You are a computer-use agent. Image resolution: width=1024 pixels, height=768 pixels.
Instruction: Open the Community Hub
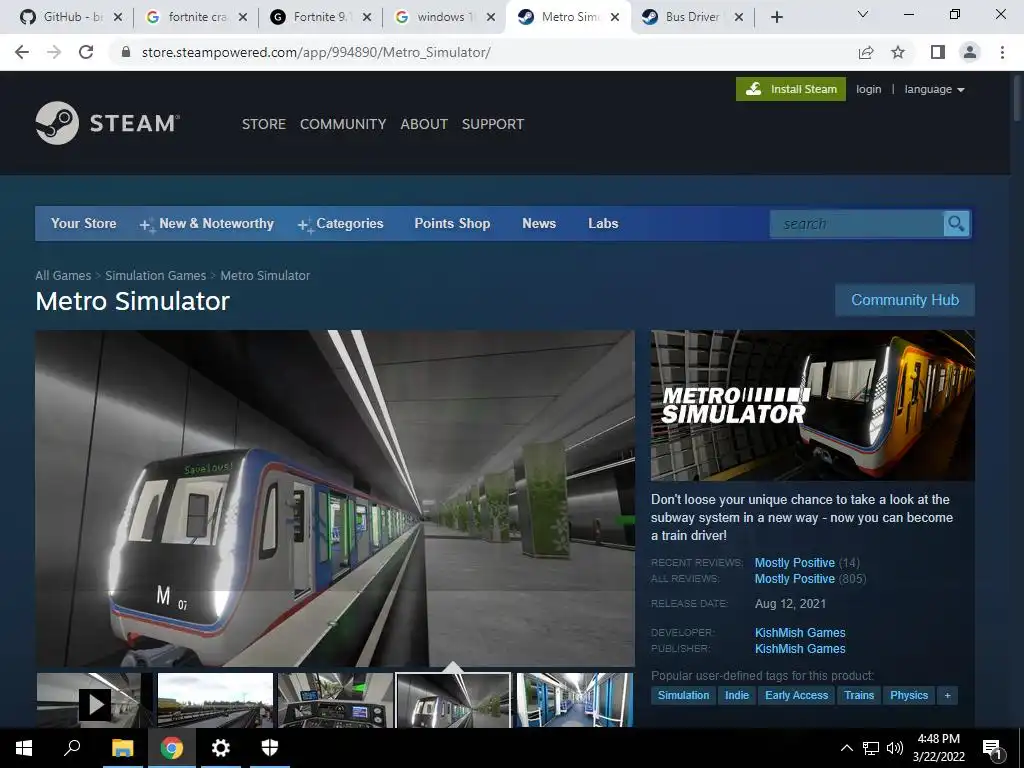click(905, 300)
